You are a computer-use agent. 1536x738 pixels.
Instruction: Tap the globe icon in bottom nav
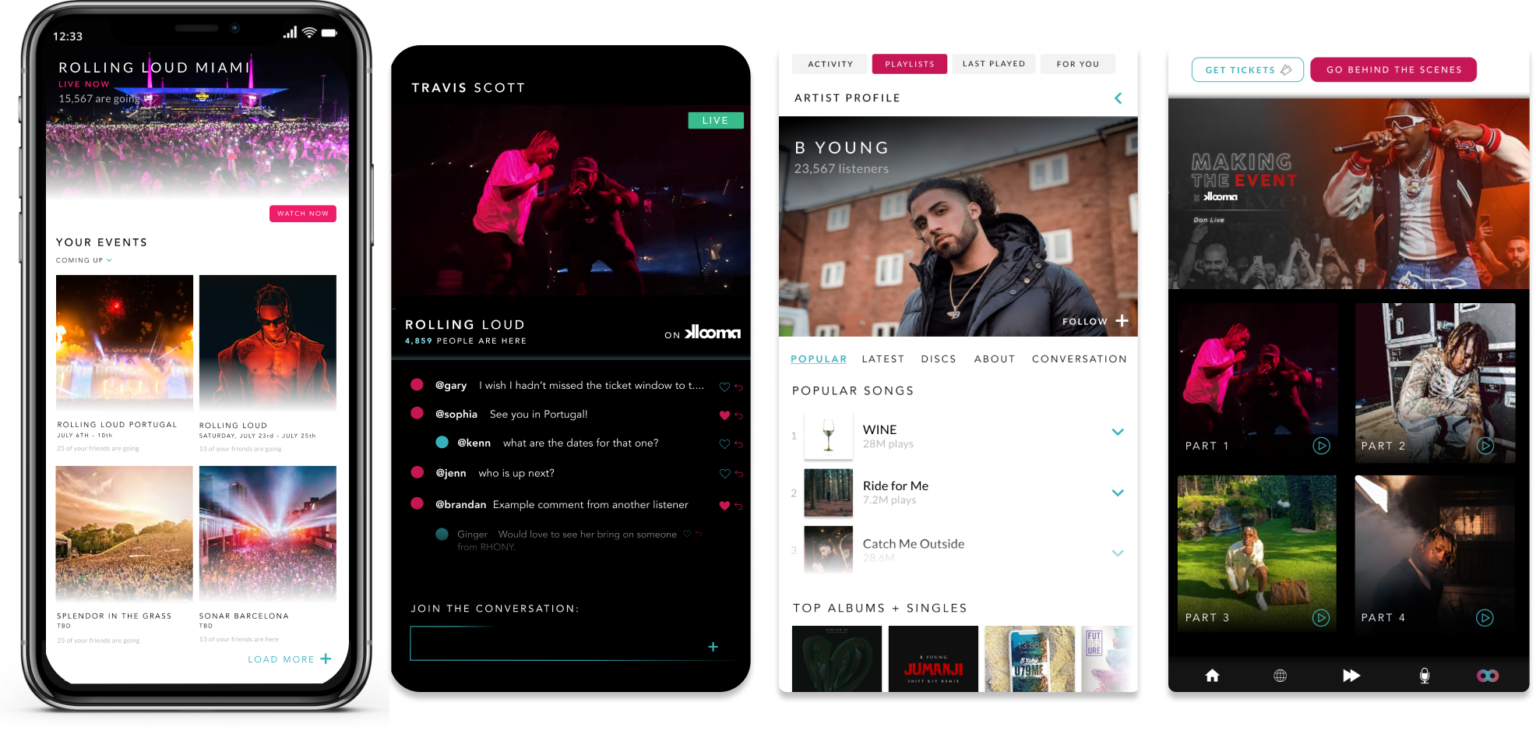coord(1280,676)
